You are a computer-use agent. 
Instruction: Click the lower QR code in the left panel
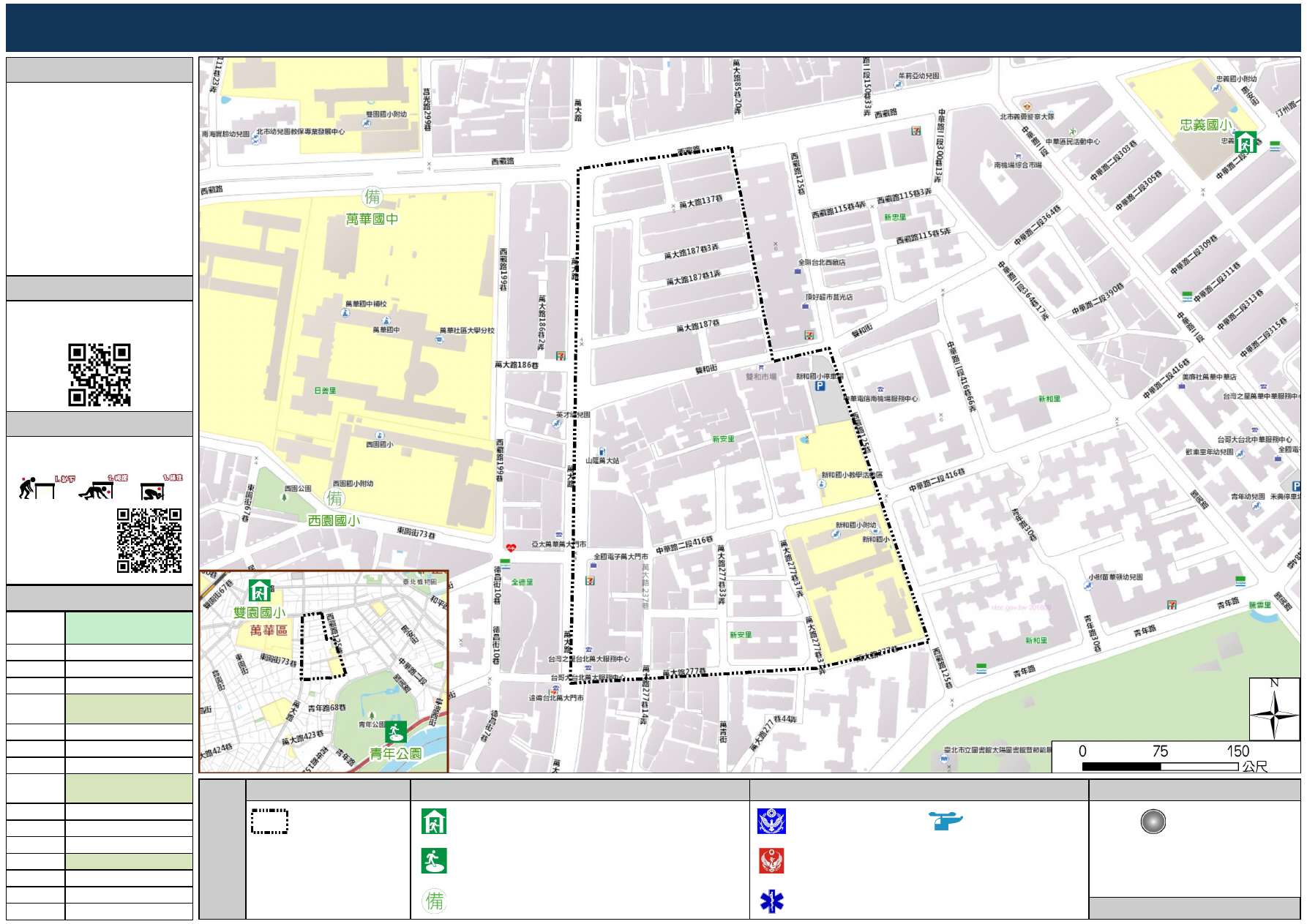[x=149, y=540]
